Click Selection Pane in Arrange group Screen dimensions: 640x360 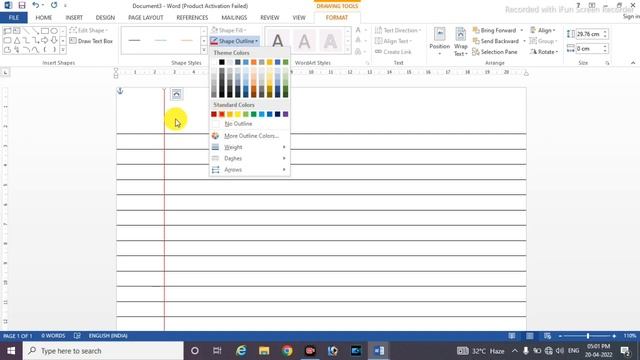[495, 52]
